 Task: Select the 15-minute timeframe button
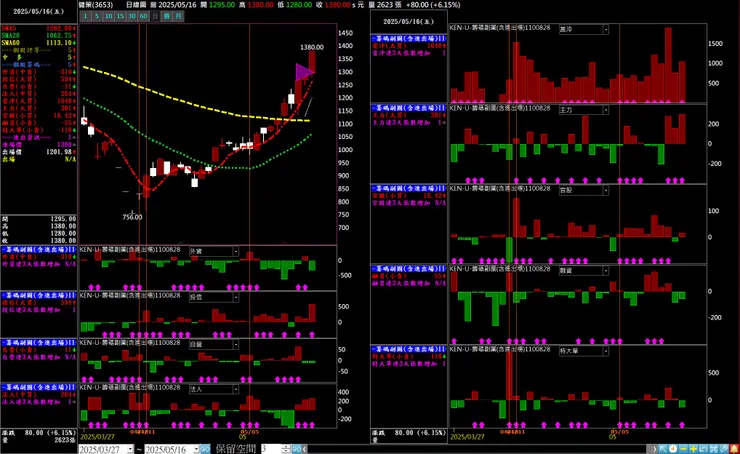120,16
